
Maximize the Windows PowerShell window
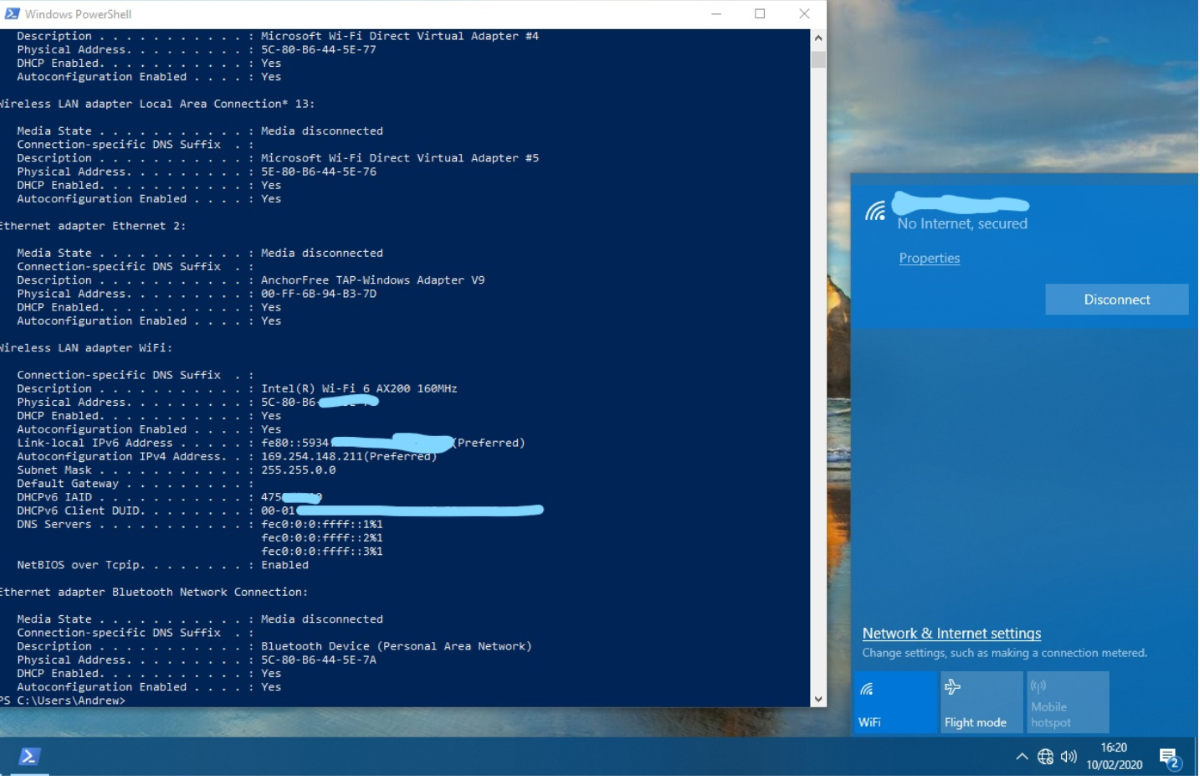tap(760, 14)
